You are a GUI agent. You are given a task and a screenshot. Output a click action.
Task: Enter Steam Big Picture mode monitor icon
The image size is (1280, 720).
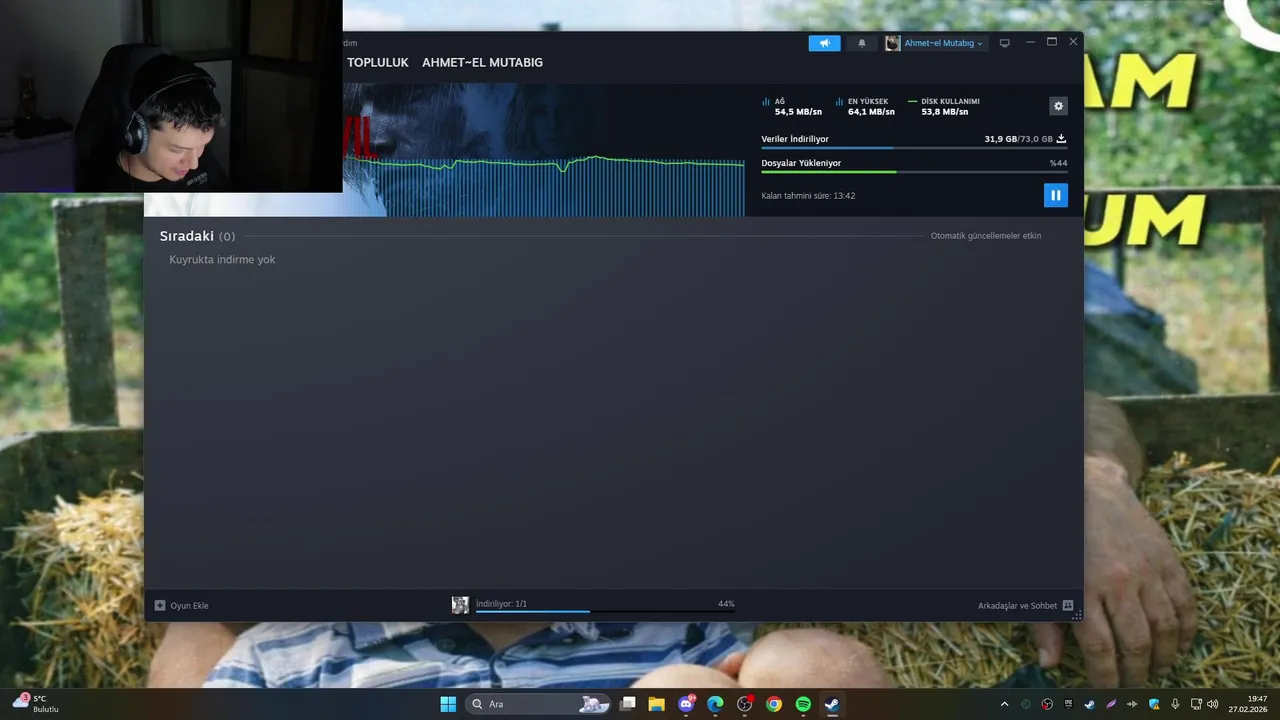[1005, 43]
